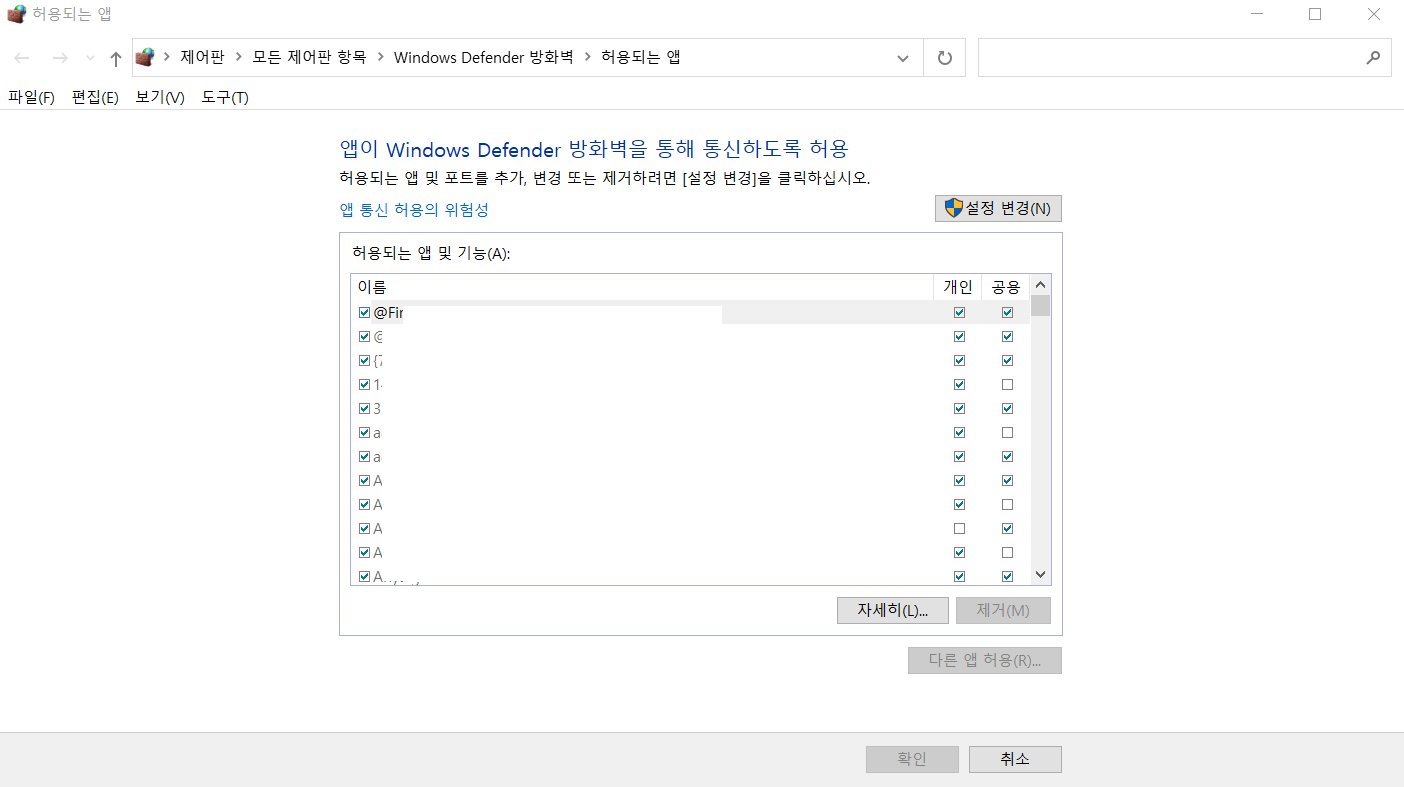Click the magnifier search icon
This screenshot has width=1404, height=787.
pos(1373,58)
